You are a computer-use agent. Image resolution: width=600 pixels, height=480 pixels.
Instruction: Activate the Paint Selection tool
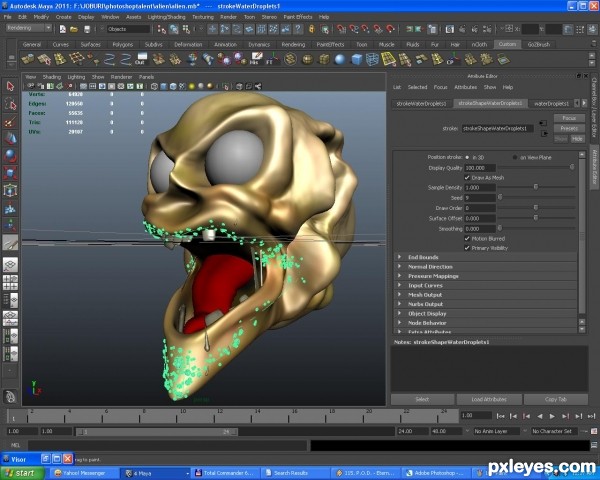pos(10,122)
